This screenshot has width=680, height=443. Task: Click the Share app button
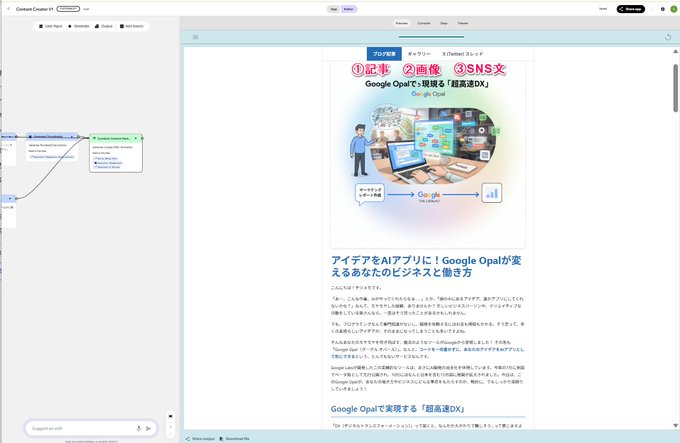pos(631,9)
